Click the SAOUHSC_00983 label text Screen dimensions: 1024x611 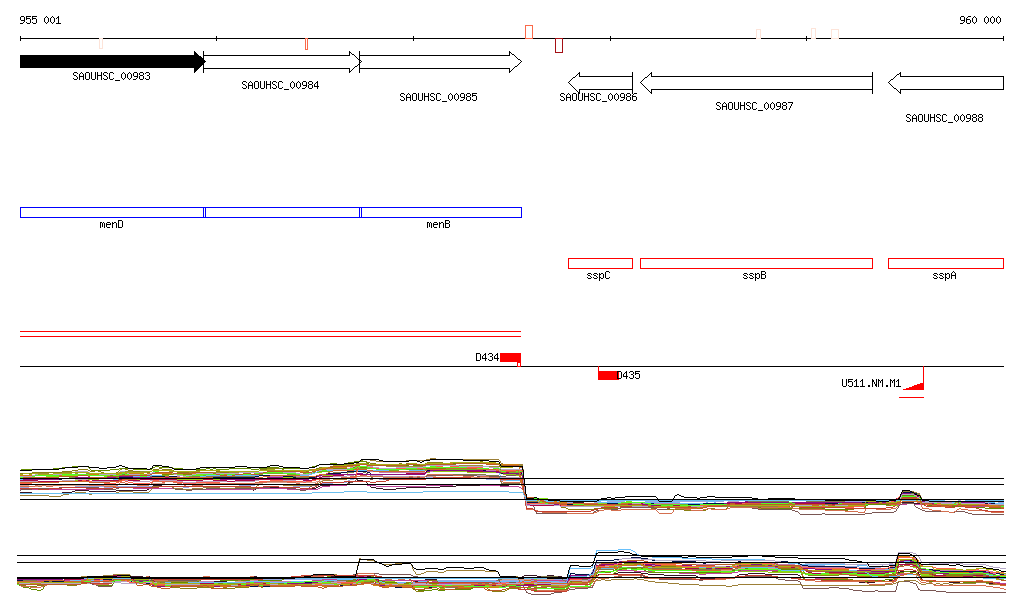coord(112,76)
